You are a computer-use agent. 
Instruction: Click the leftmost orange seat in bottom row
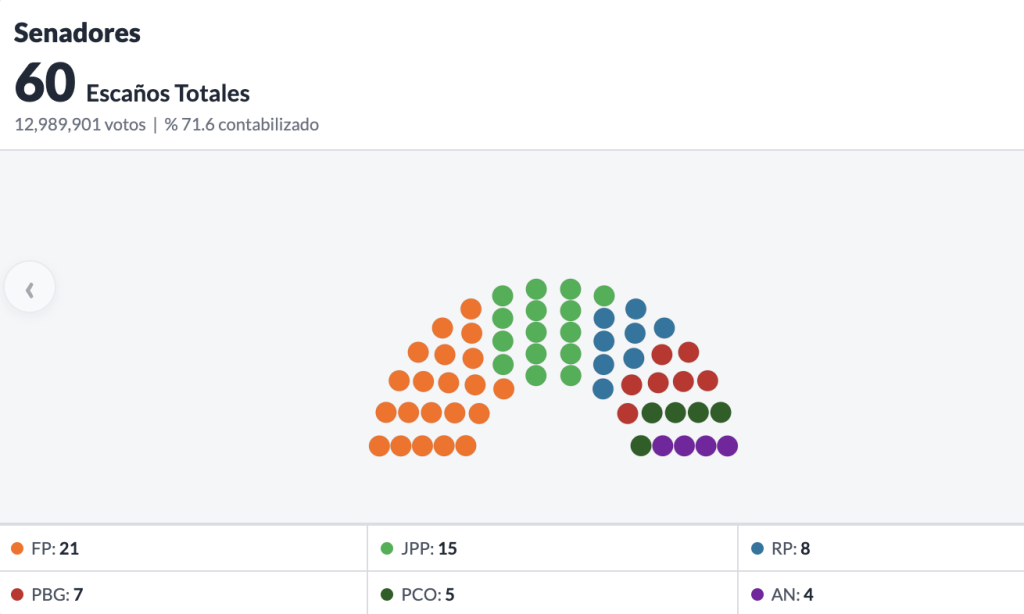coord(379,446)
